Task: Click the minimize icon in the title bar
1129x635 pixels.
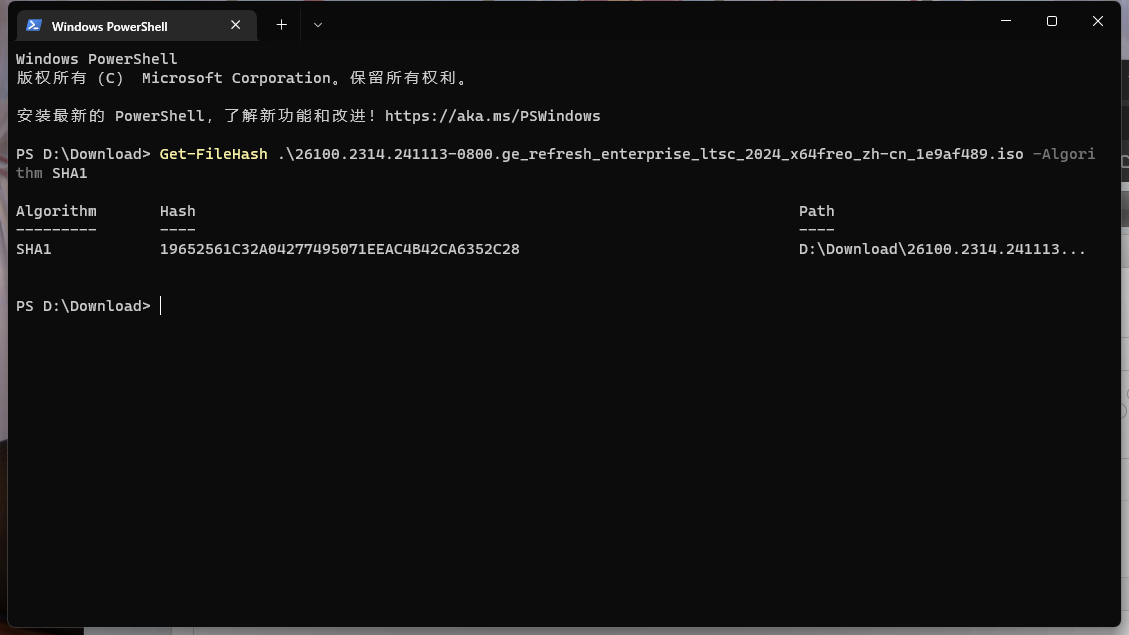Action: (x=1005, y=20)
